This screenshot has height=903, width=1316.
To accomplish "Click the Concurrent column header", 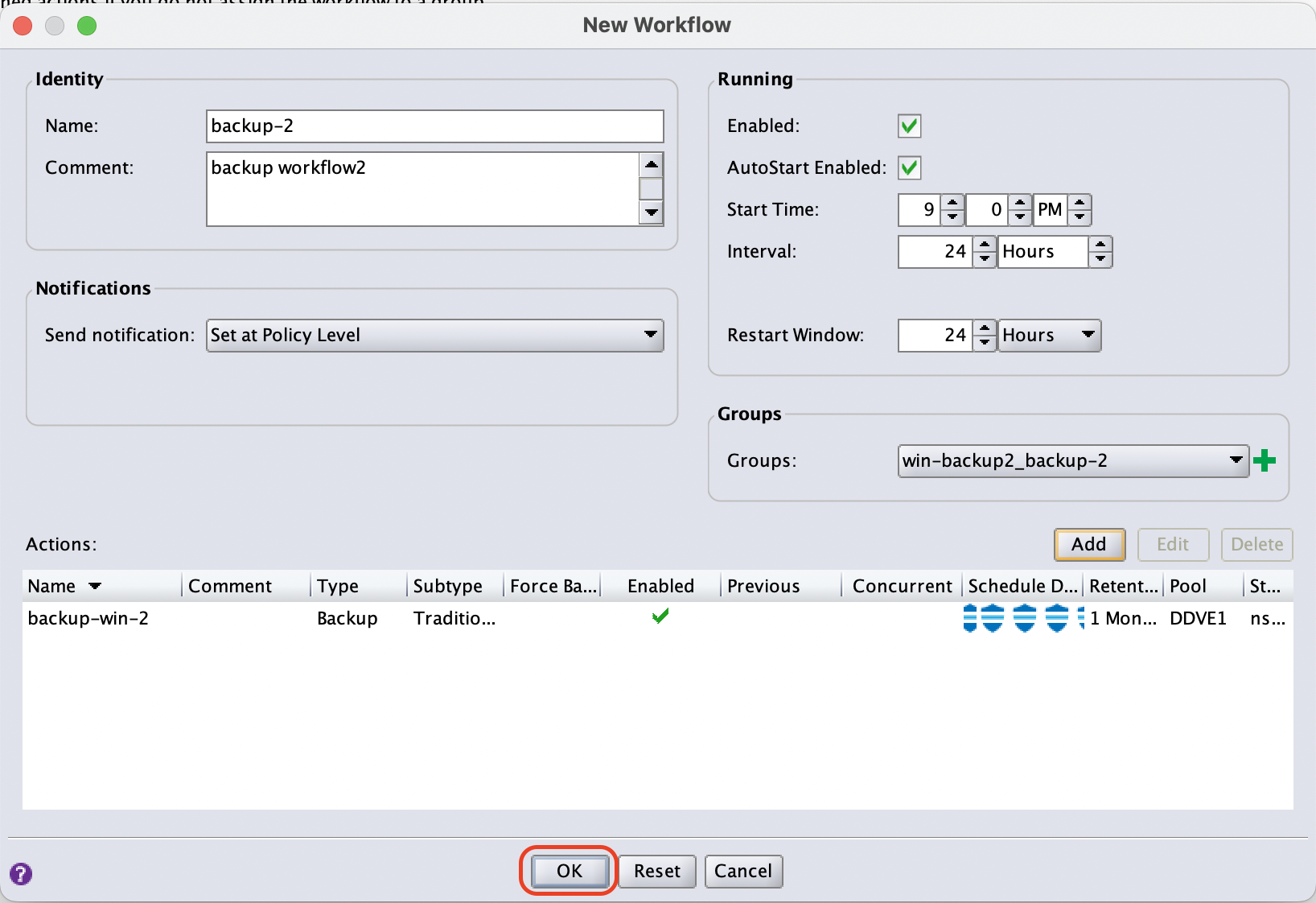I will (x=902, y=586).
